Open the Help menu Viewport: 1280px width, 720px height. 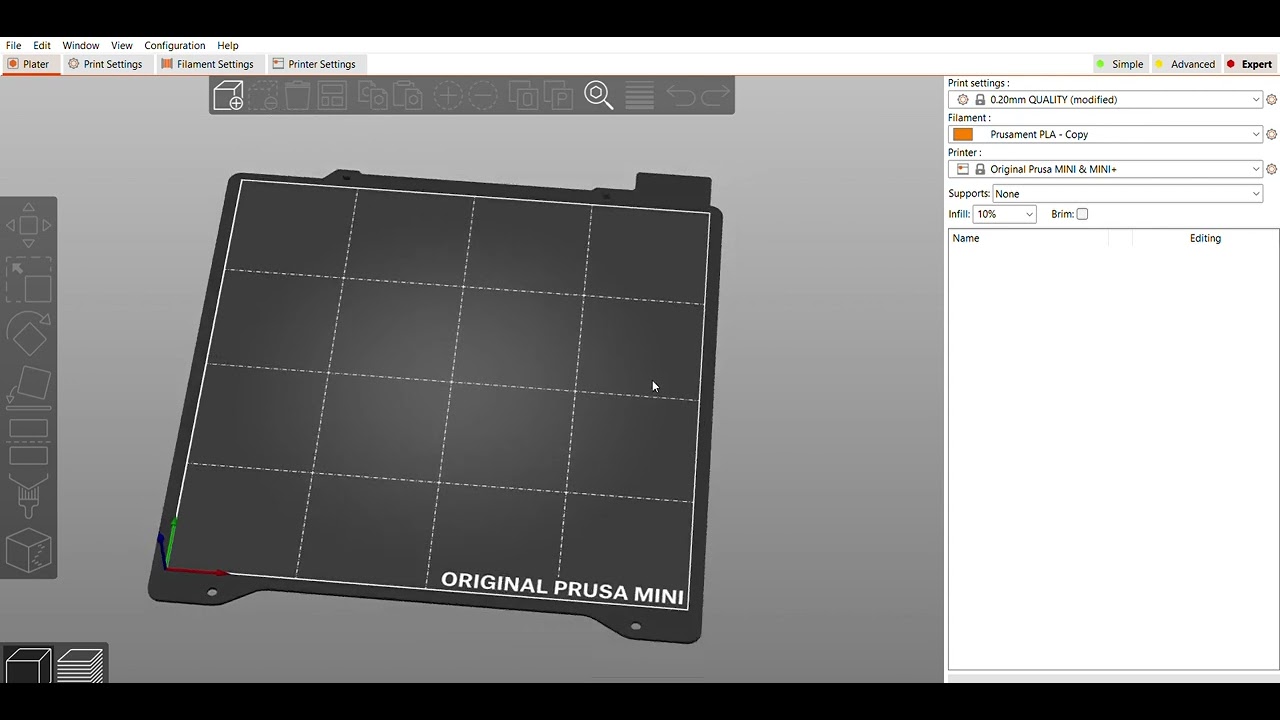[228, 45]
